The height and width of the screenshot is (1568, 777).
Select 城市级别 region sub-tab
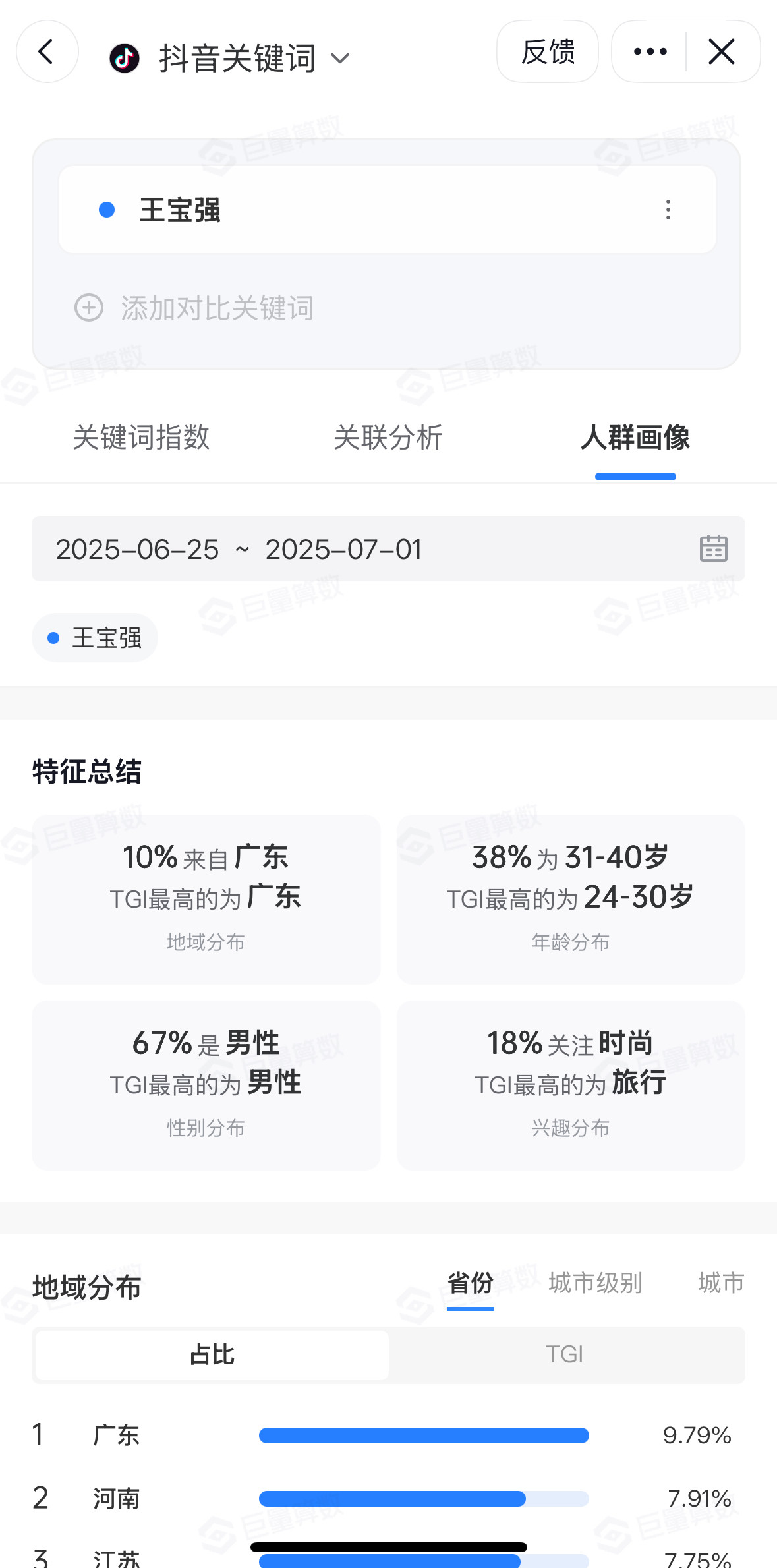(596, 1283)
